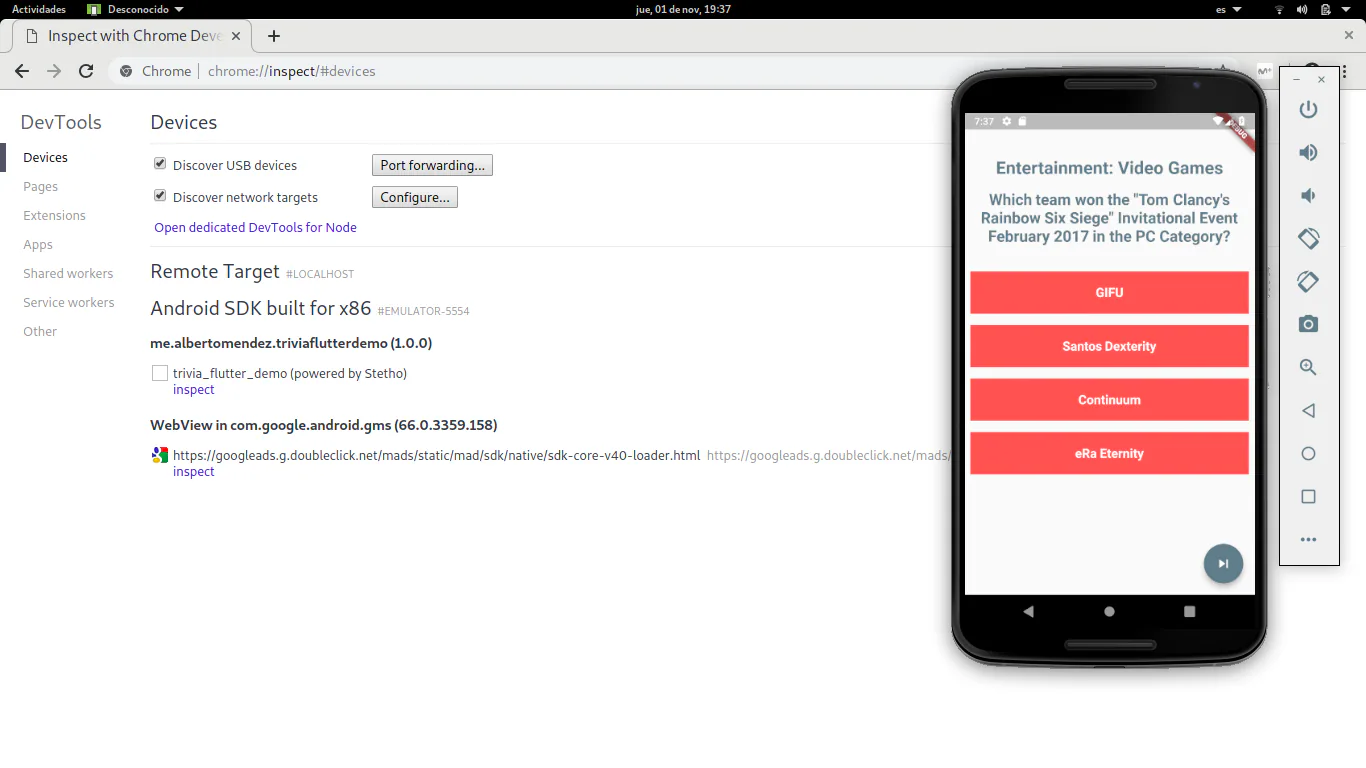Viewport: 1366px width, 768px height.
Task: Click the Port forwarding... button
Action: 432,165
